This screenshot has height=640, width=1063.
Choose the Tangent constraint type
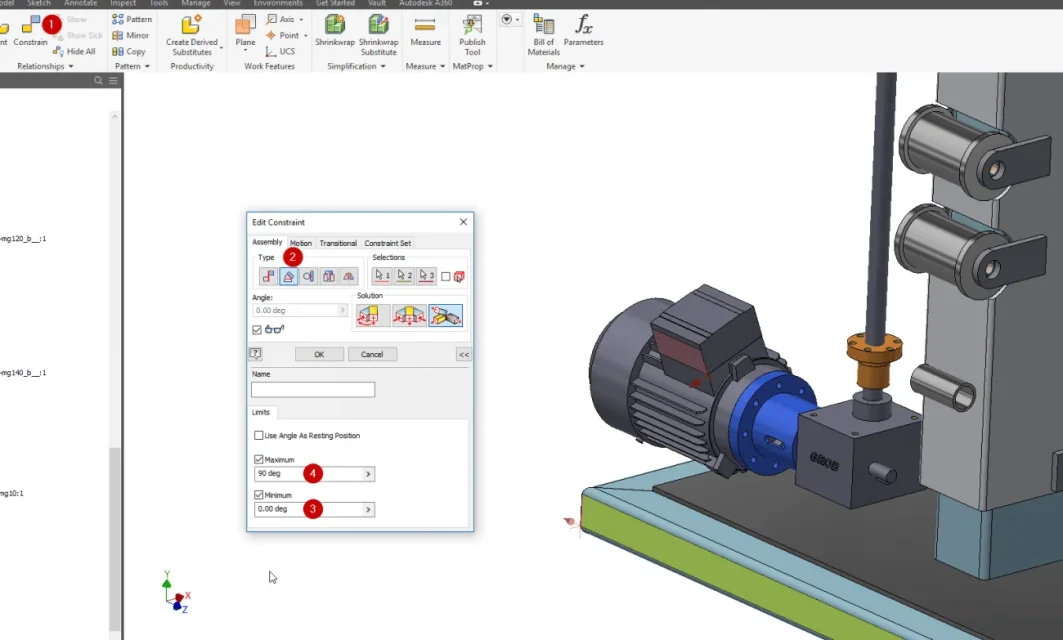click(x=308, y=276)
